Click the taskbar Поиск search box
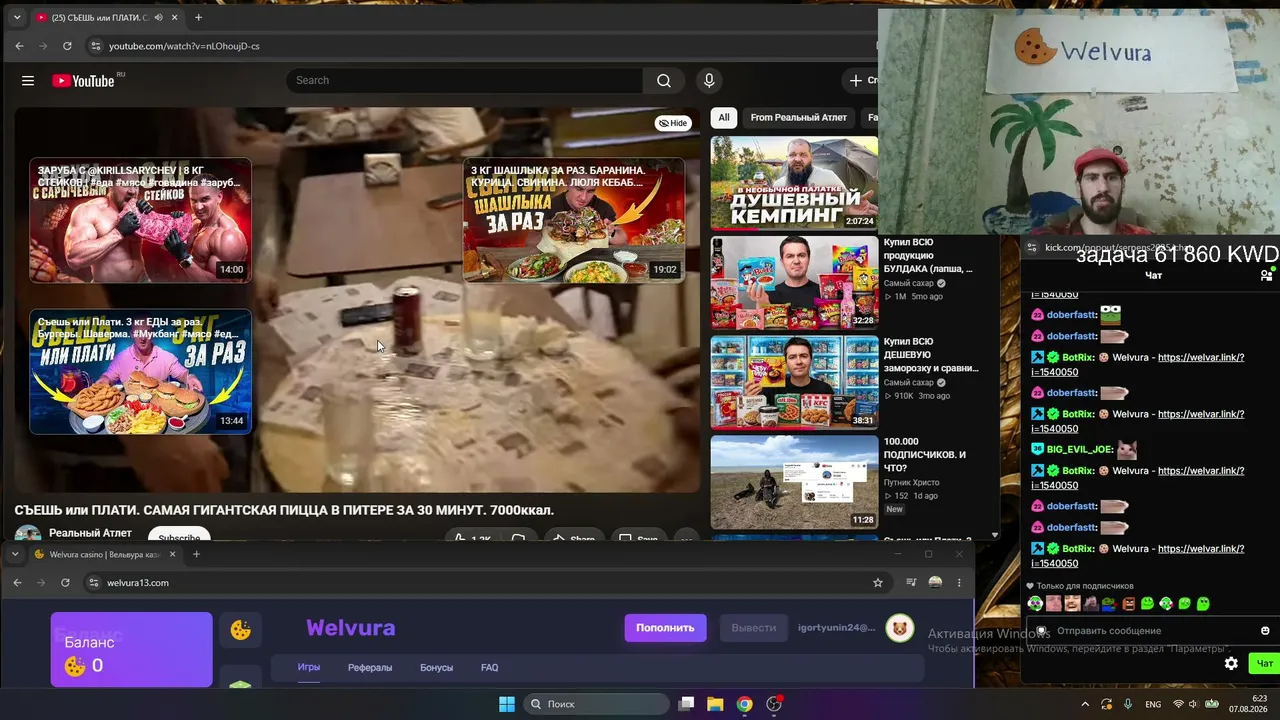This screenshot has height=720, width=1280. tap(596, 704)
